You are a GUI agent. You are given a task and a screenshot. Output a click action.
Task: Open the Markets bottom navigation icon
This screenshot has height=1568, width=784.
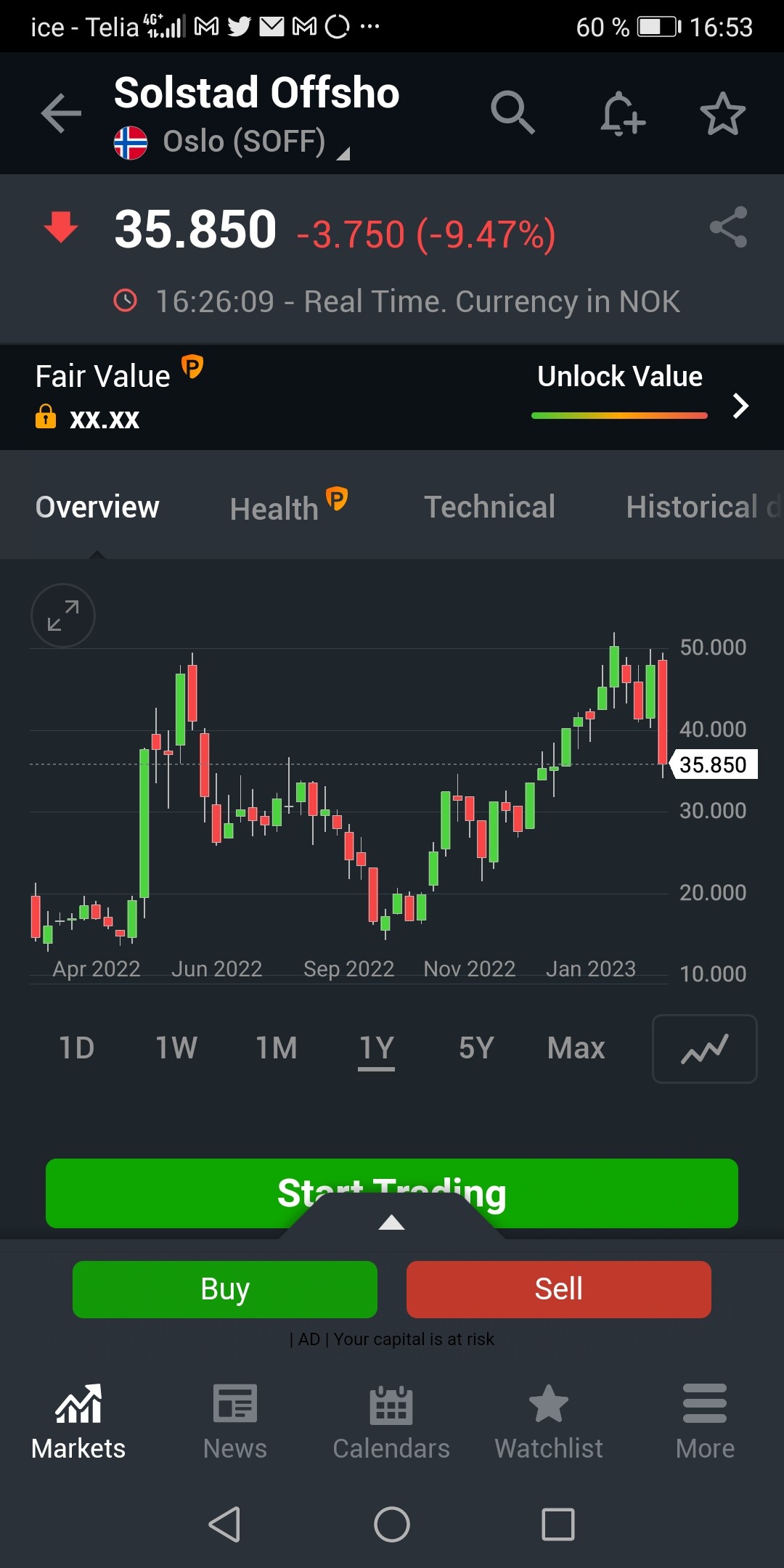click(78, 1421)
